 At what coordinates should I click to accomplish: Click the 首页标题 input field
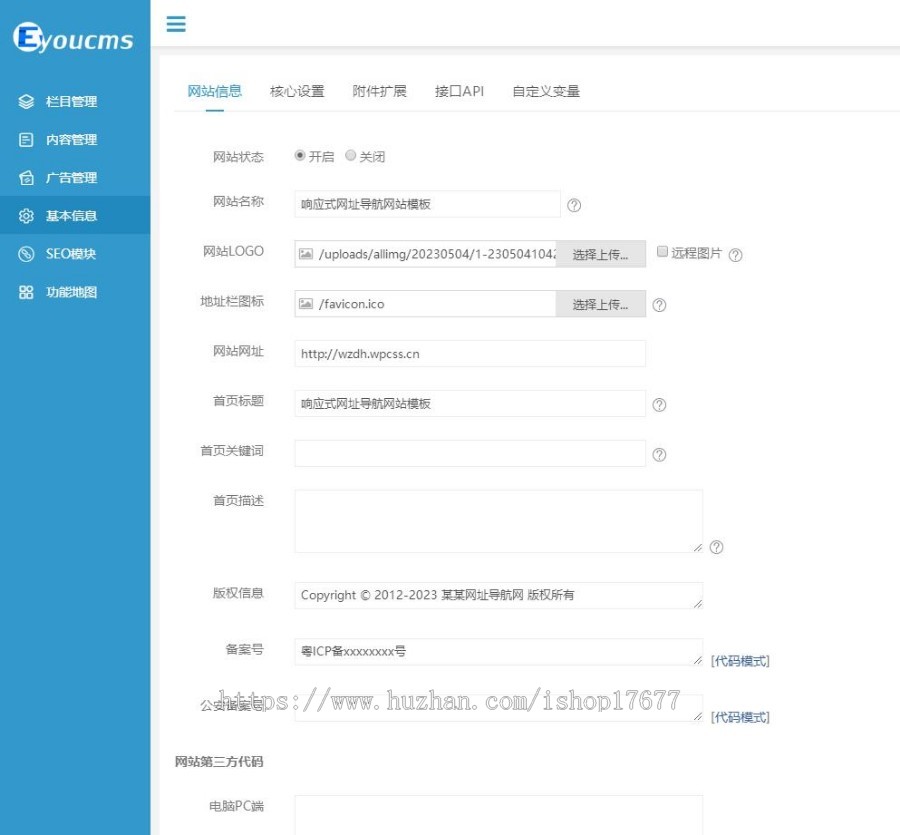tap(470, 403)
